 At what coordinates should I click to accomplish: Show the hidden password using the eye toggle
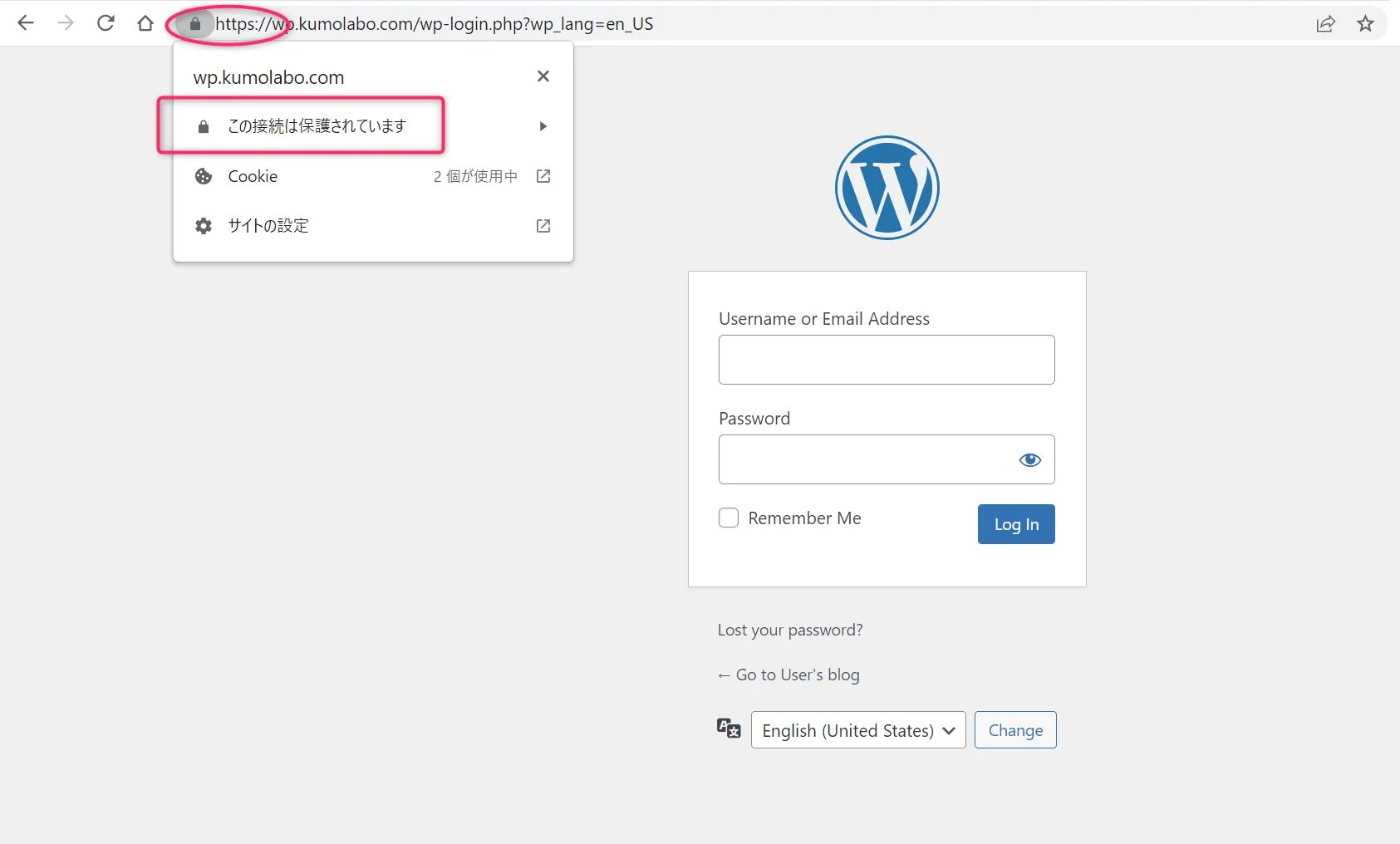pos(1029,459)
